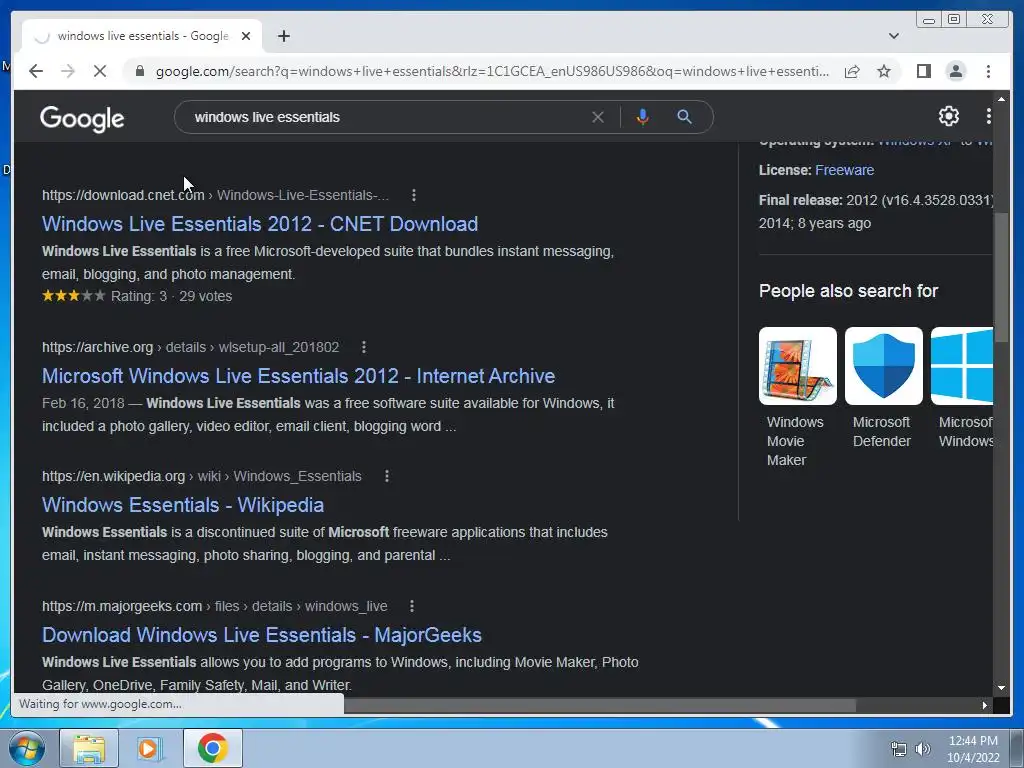
Task: Click the forward navigation arrow
Action: coord(68,71)
